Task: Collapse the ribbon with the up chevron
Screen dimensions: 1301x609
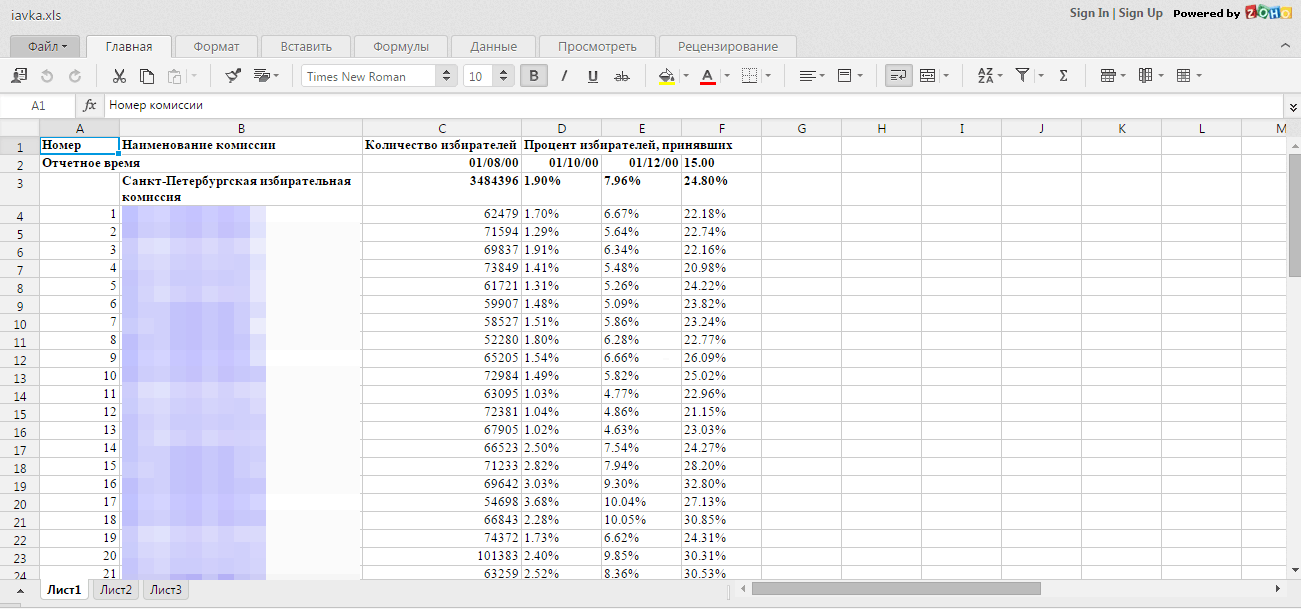Action: tap(1285, 46)
